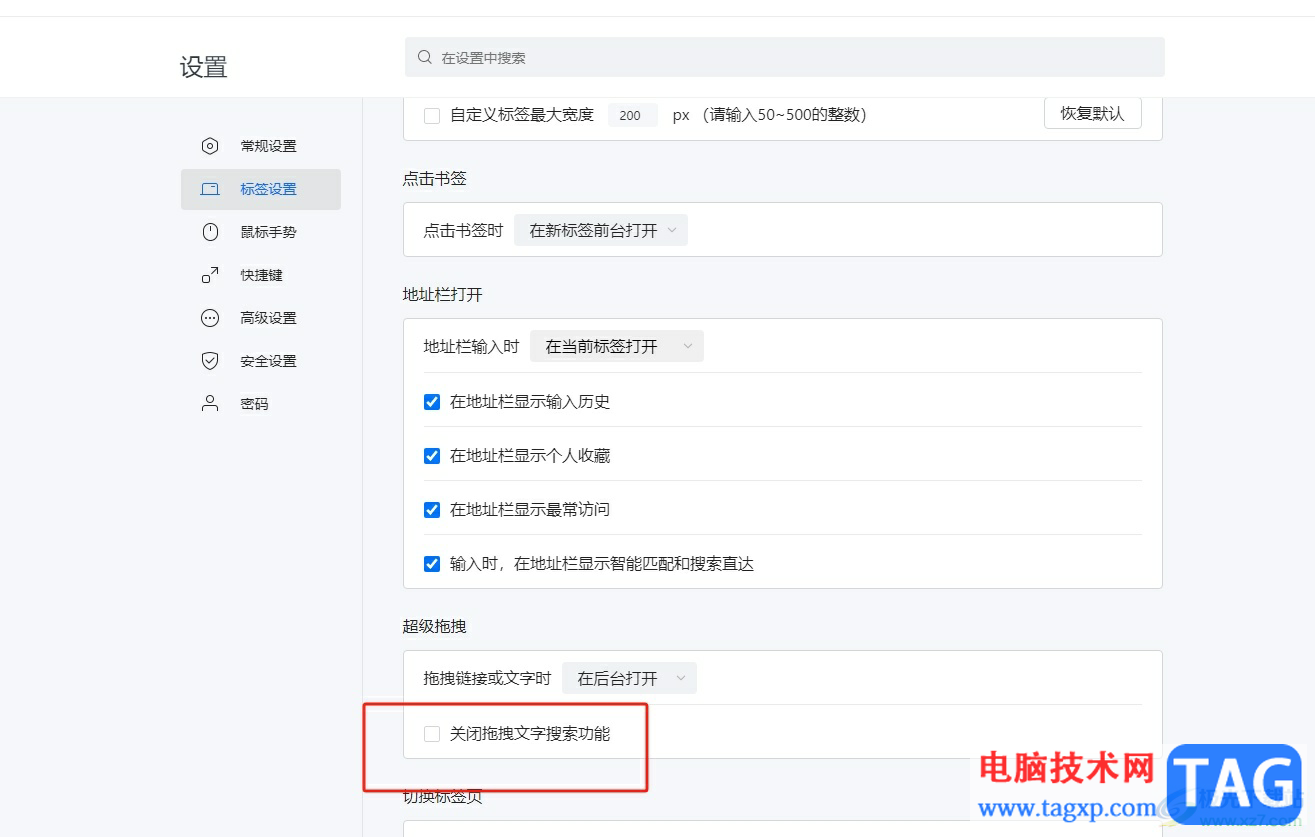Select the 快捷键 shortcut icon

coord(209,274)
